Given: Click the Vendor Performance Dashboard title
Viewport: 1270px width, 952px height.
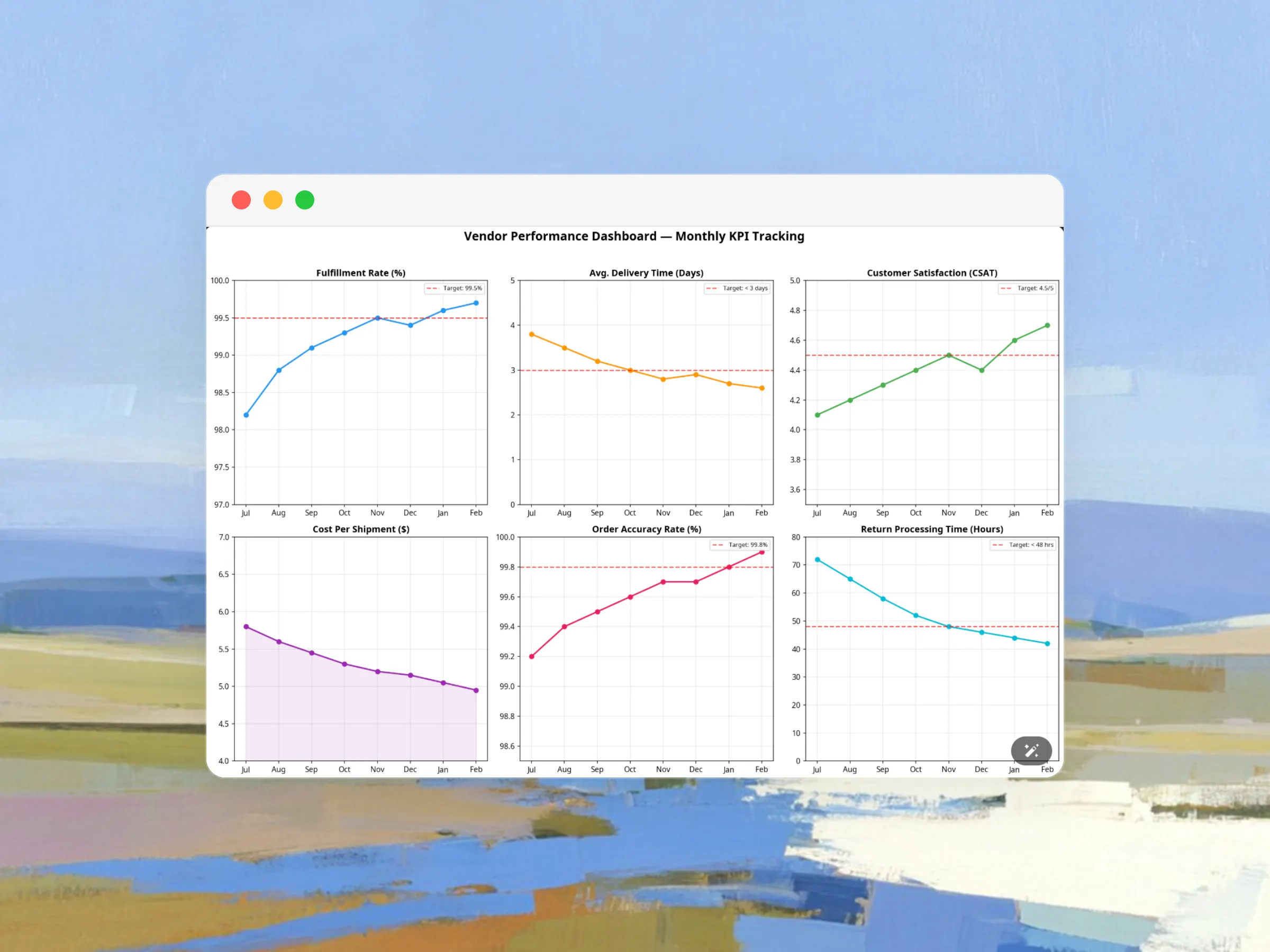Looking at the screenshot, I should (x=634, y=236).
